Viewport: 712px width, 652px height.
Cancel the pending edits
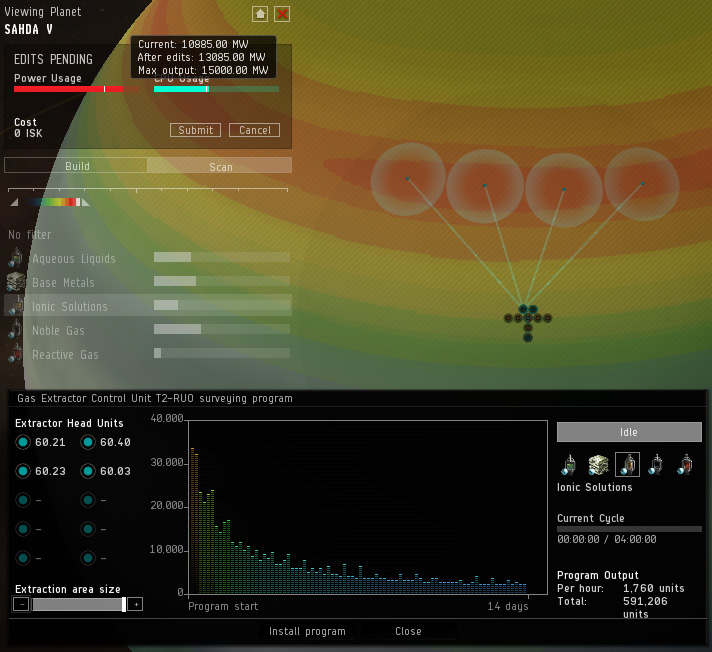254,130
